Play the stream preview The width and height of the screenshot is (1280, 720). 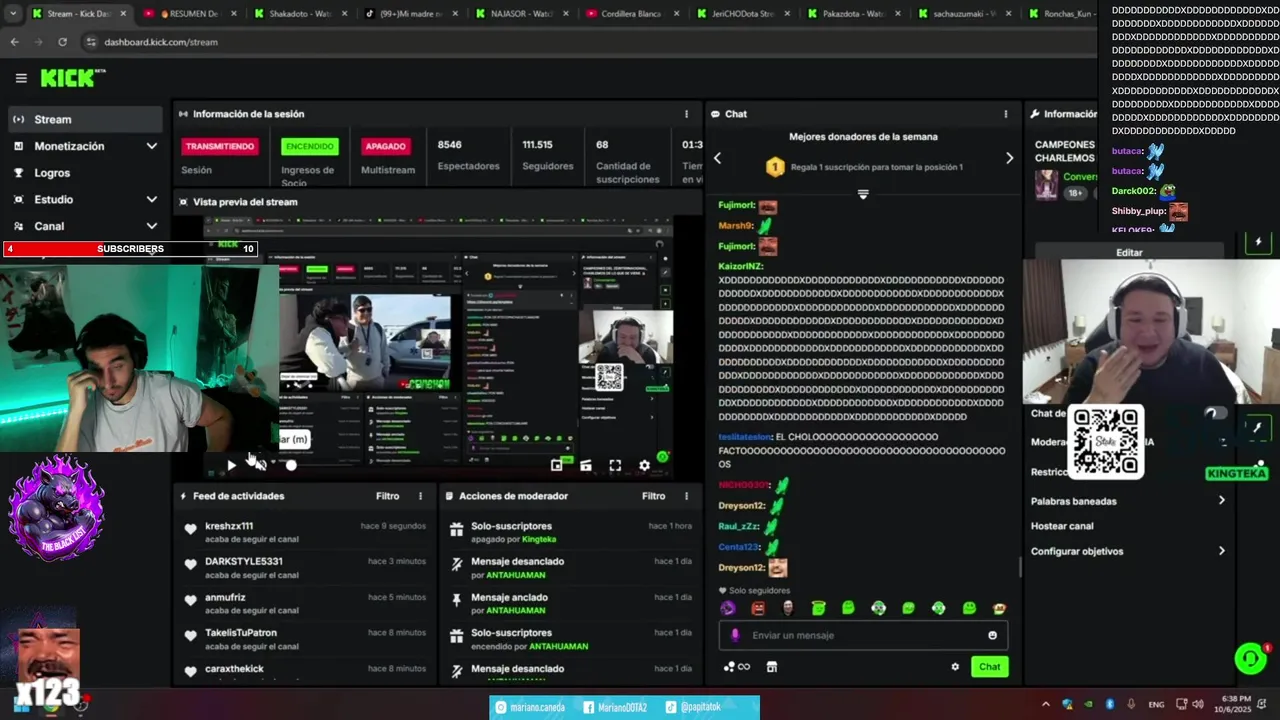[231, 465]
